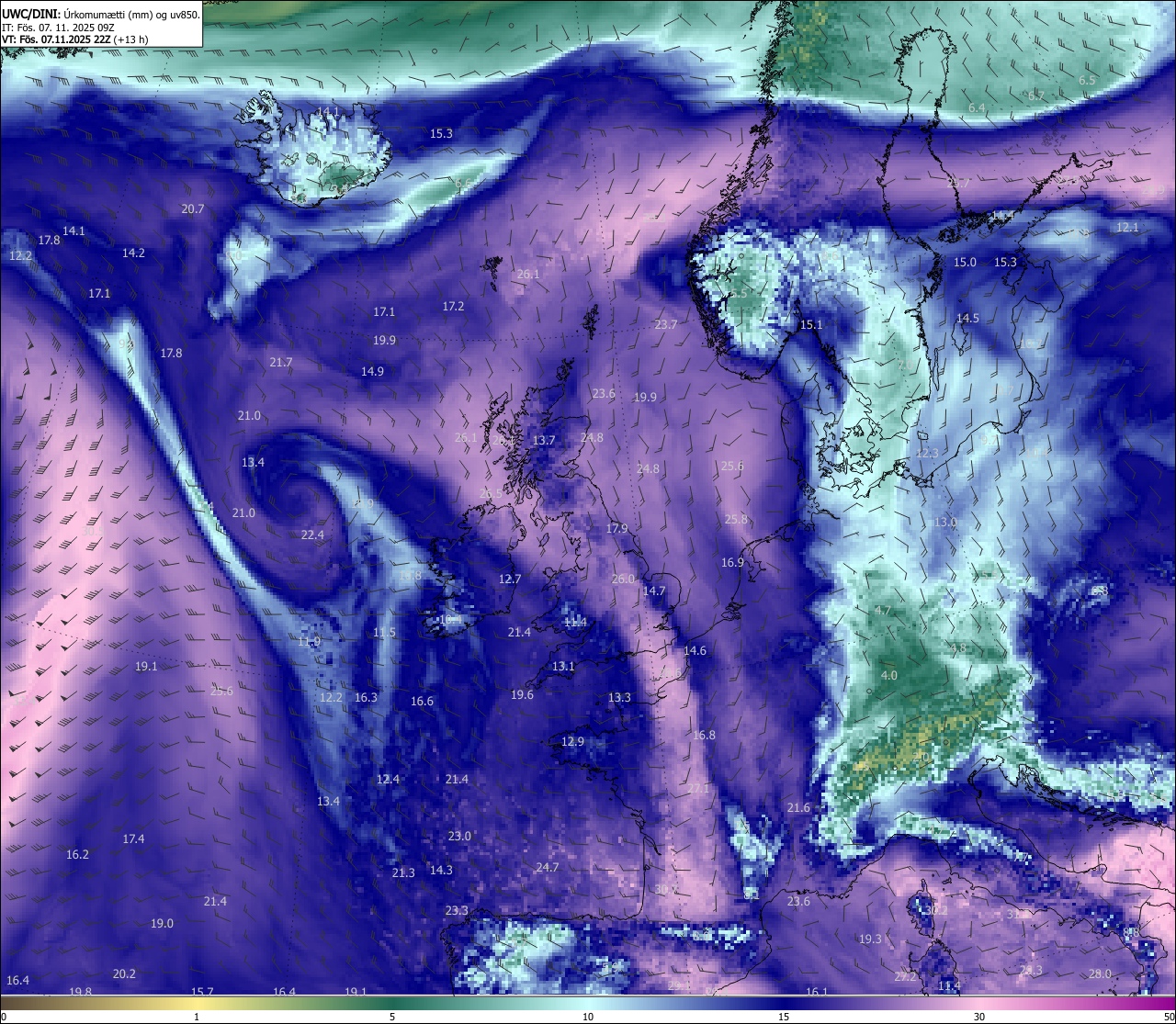Image resolution: width=1176 pixels, height=1024 pixels.
Task: Click the 16.8 map value
Action: (704, 736)
